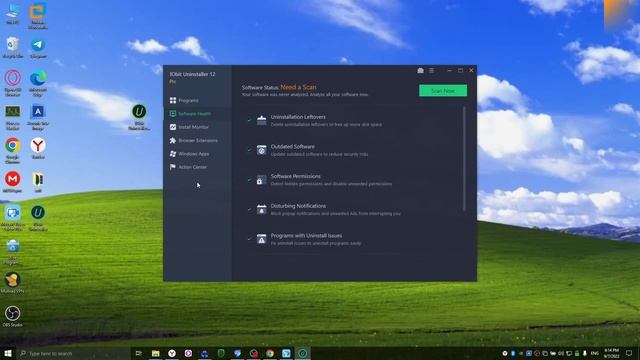The height and width of the screenshot is (360, 640).
Task: Toggle the Disturbing Notifications checkmark
Action: point(249,209)
